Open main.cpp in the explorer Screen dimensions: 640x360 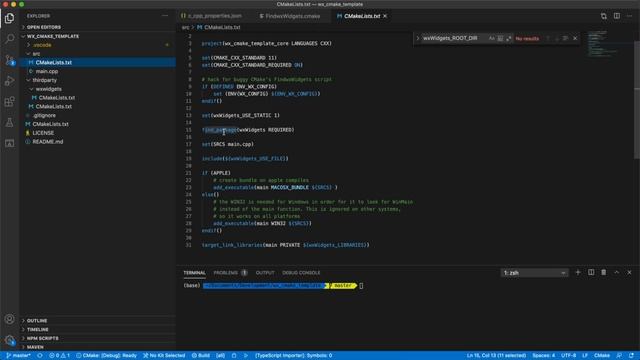coord(47,71)
